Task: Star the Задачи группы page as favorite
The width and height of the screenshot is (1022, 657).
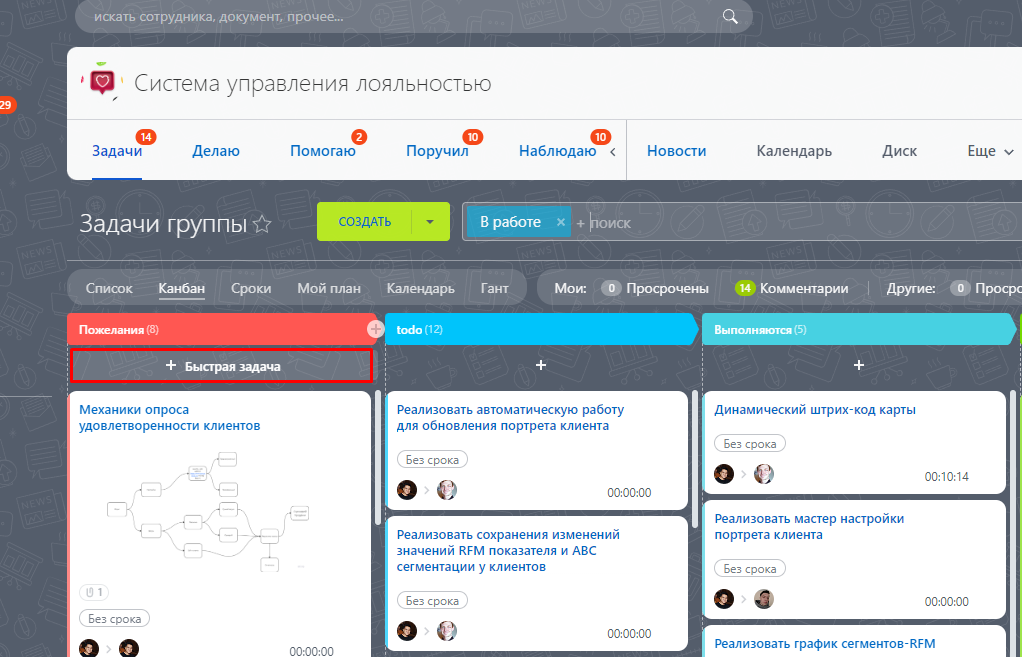Action: pyautogui.click(x=262, y=224)
